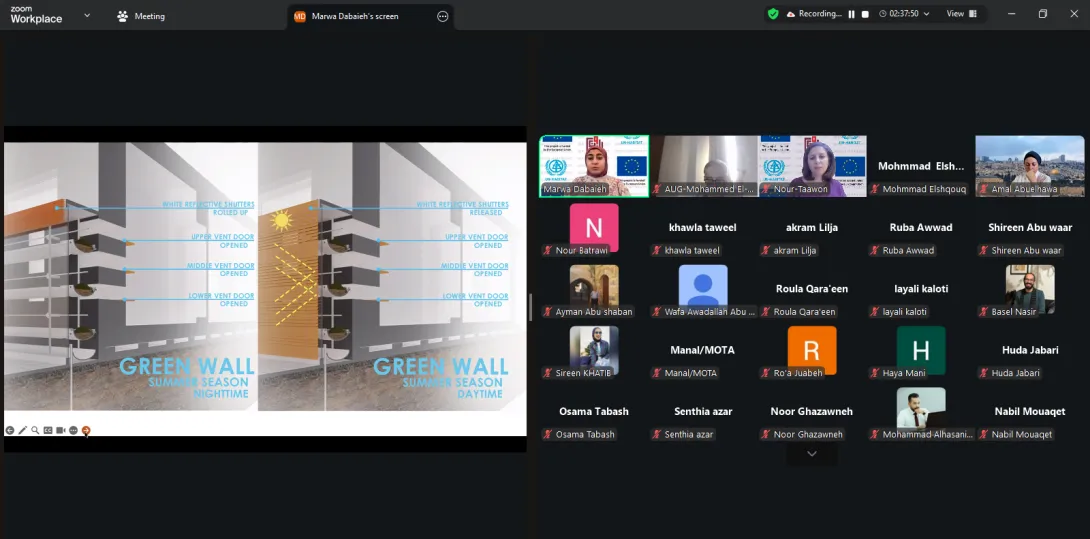This screenshot has height=539, width=1090.
Task: Select AUG-Mohammed El video tile
Action: [x=703, y=166]
